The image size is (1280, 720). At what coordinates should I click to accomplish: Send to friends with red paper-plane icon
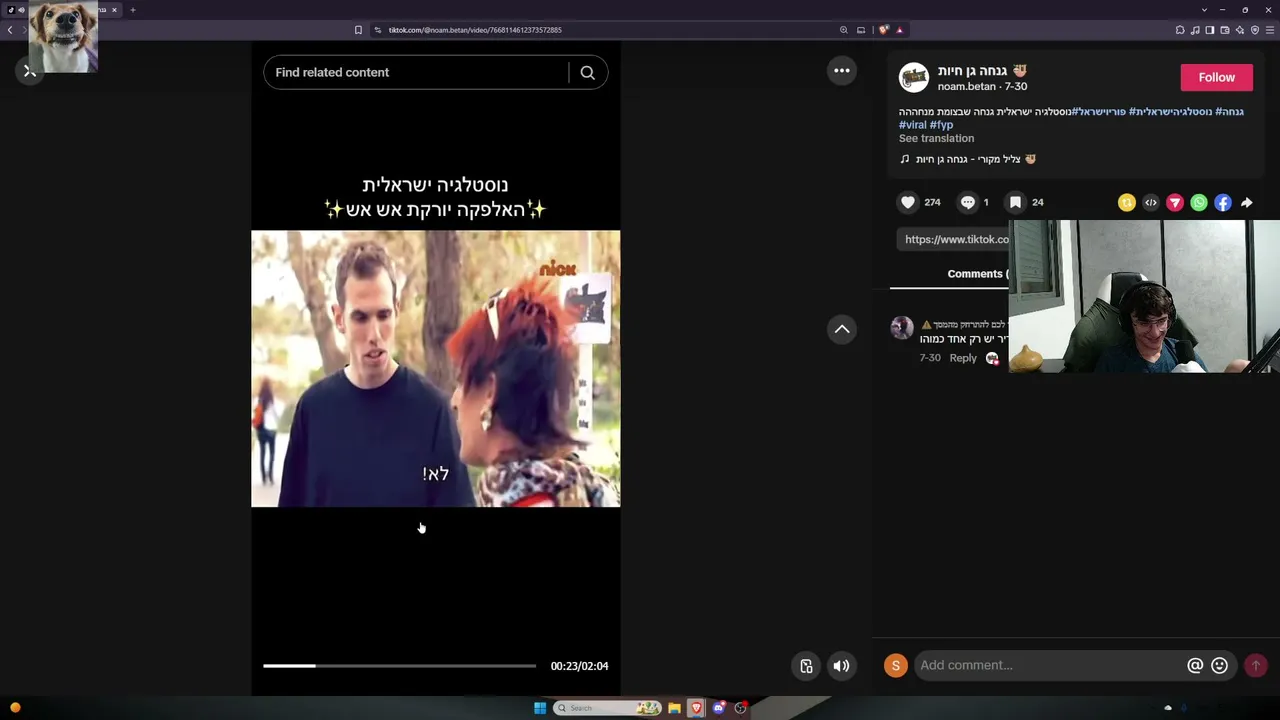tap(1175, 203)
